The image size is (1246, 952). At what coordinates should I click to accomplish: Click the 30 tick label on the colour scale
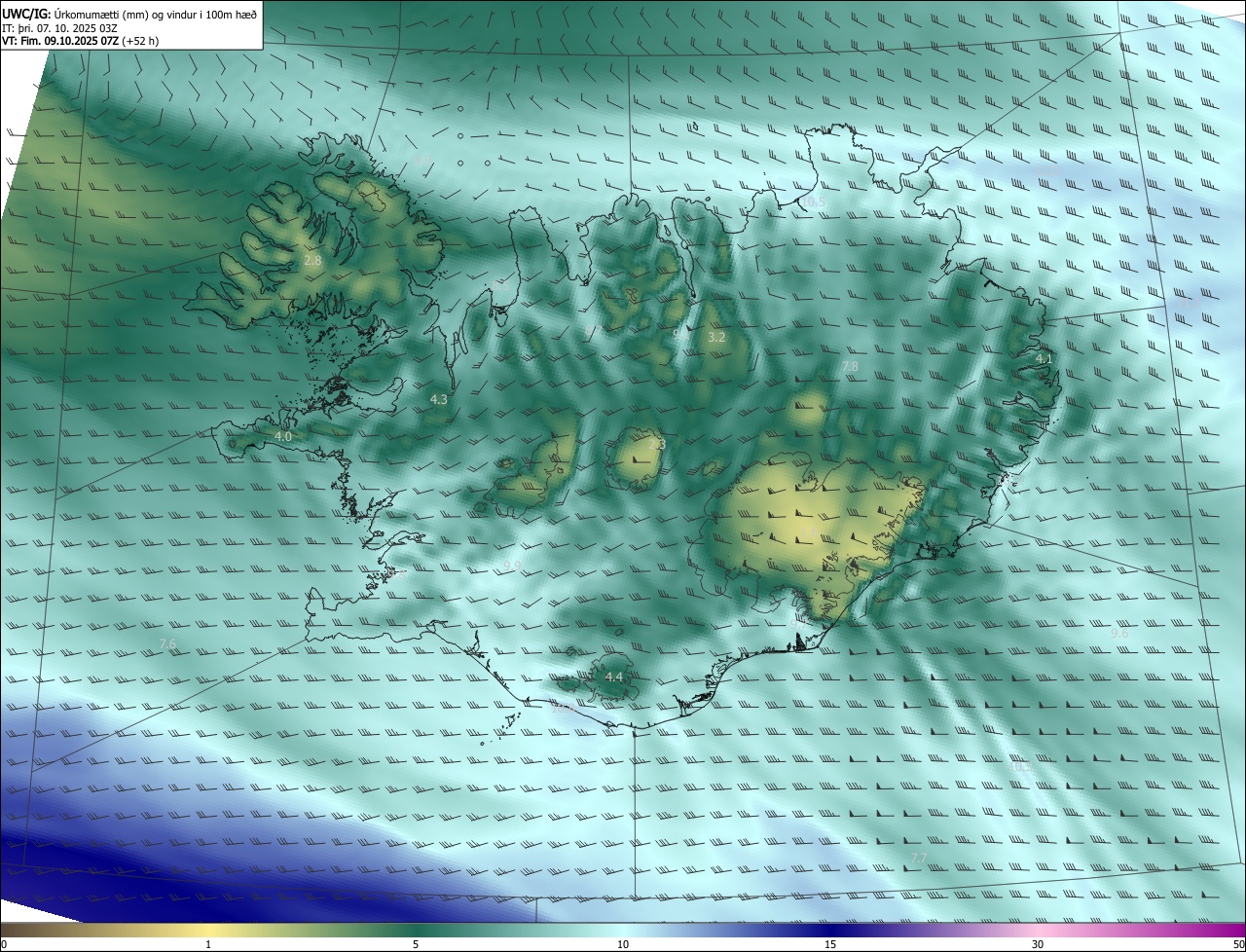pos(1038,945)
